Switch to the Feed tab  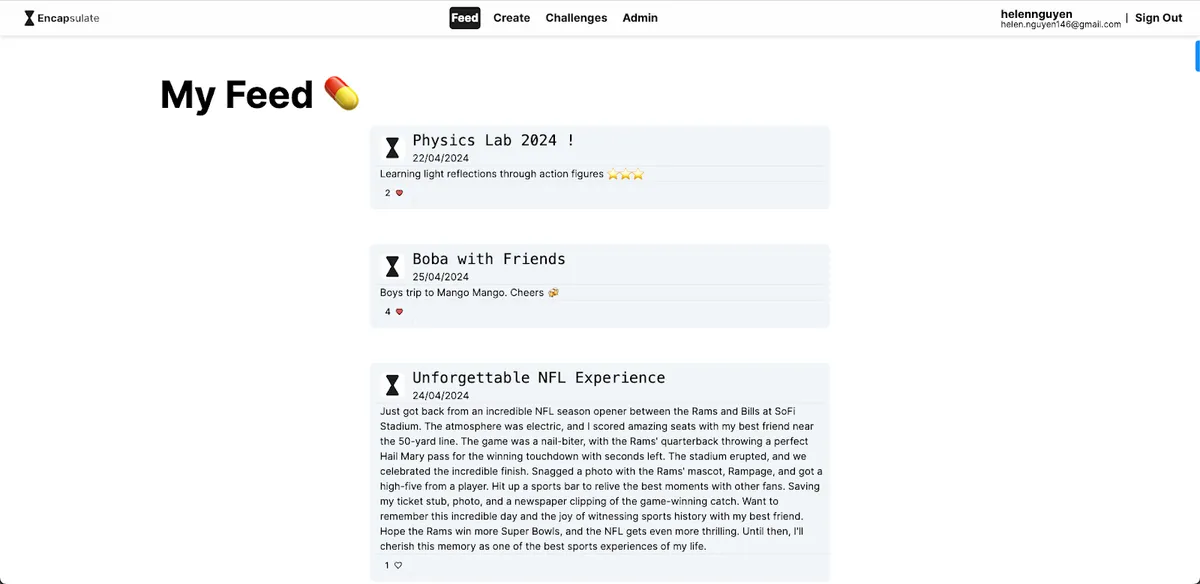464,17
